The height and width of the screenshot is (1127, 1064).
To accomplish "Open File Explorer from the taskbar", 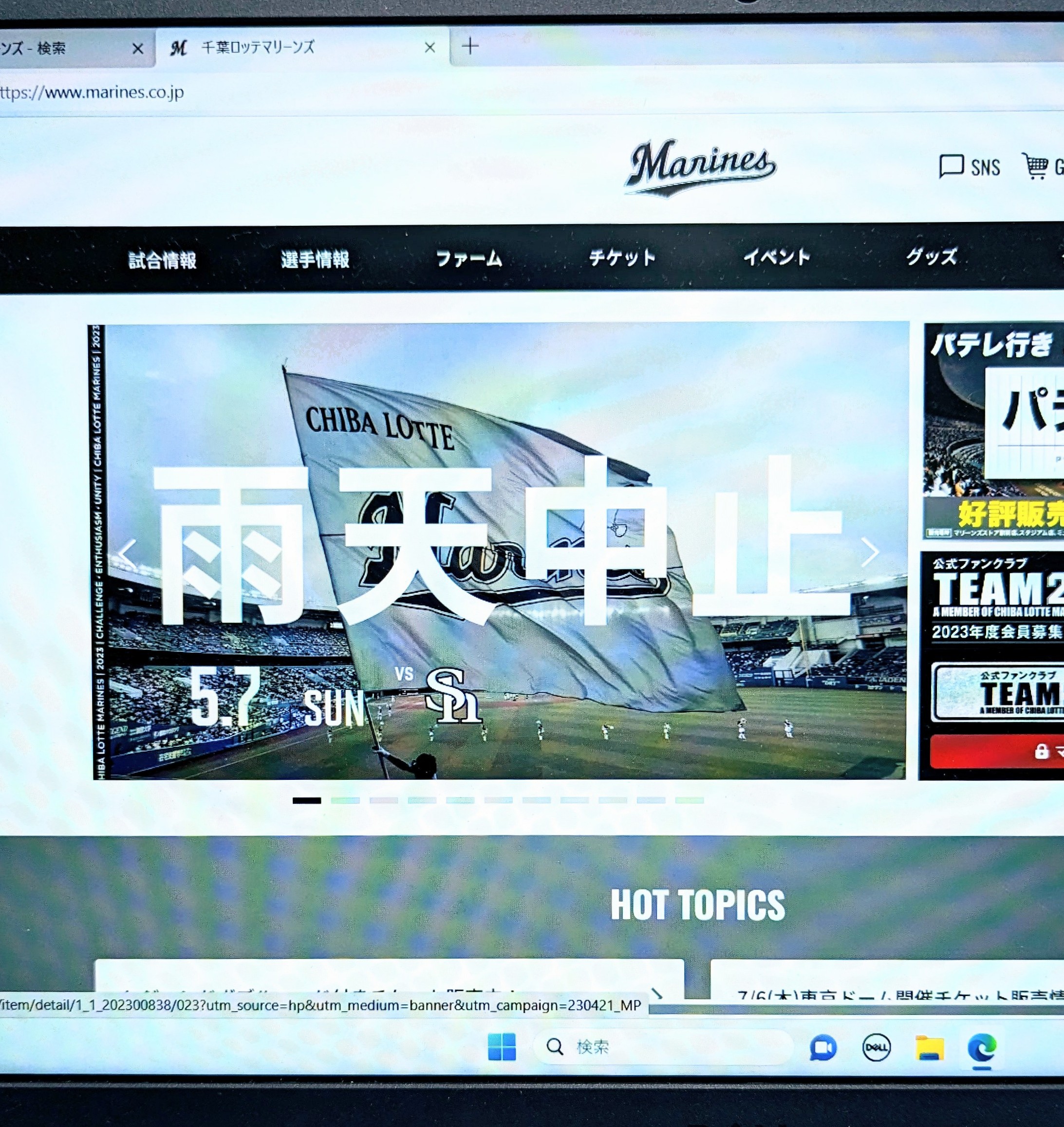I will 930,1048.
